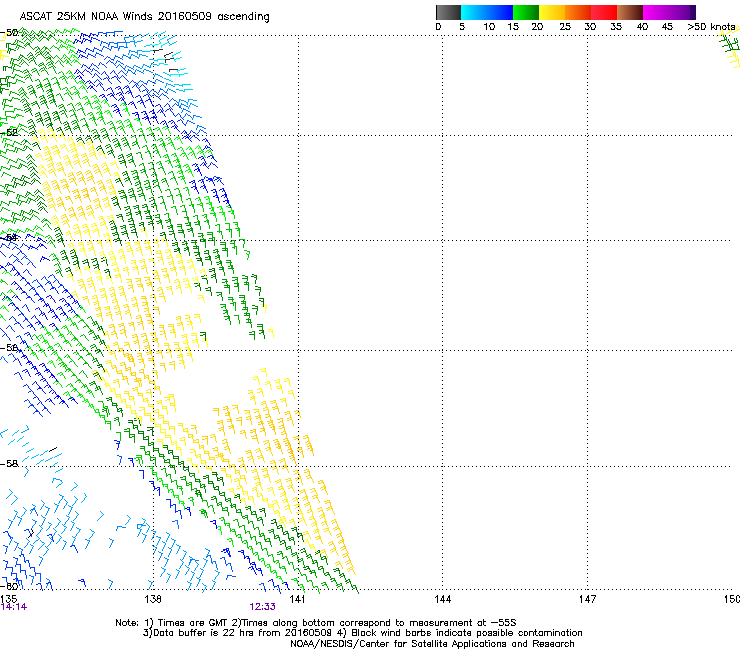The image size is (740, 650).
Task: Select the "30" label under the color legend
Action: [590, 27]
